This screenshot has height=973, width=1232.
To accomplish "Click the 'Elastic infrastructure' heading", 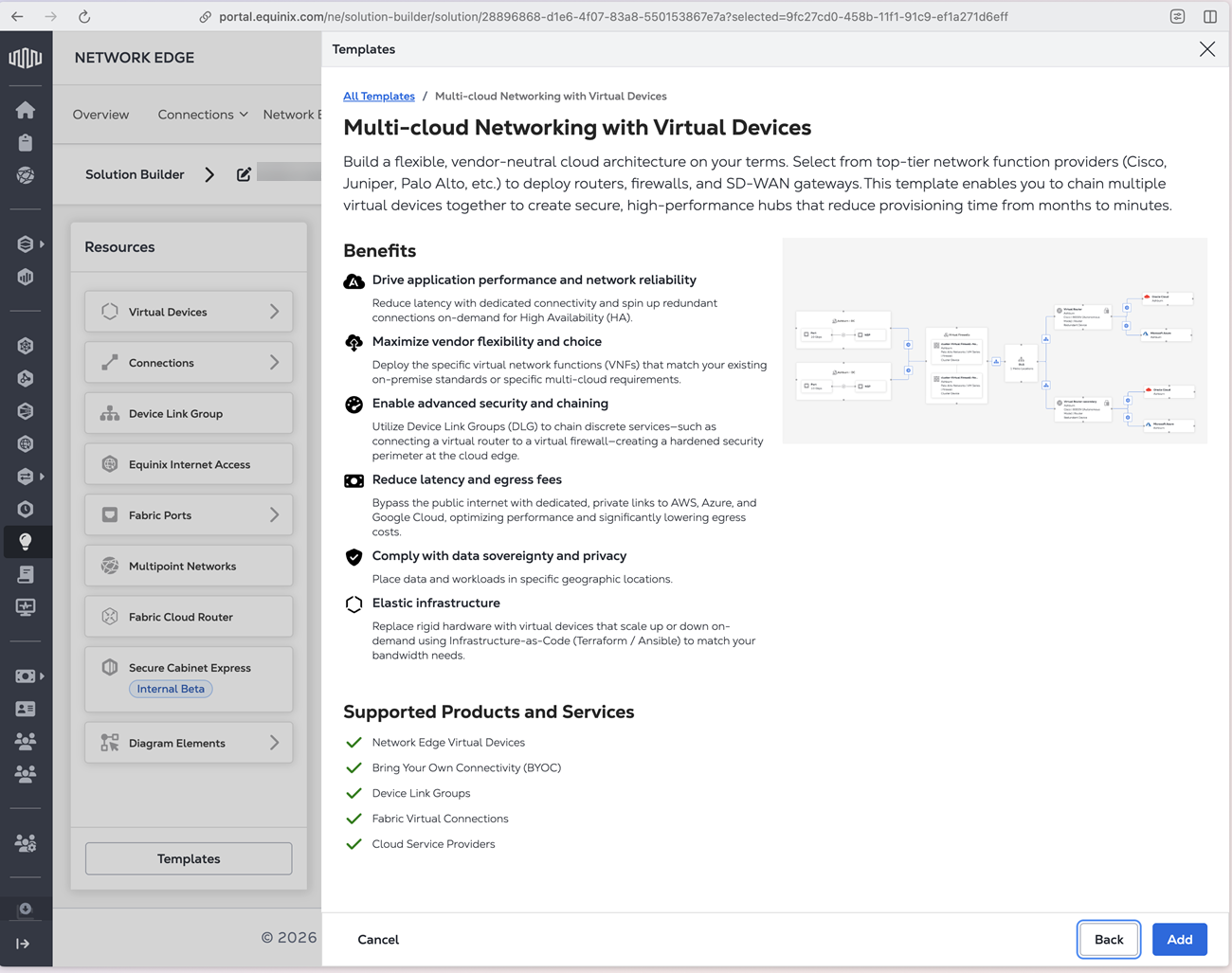I will (436, 604).
